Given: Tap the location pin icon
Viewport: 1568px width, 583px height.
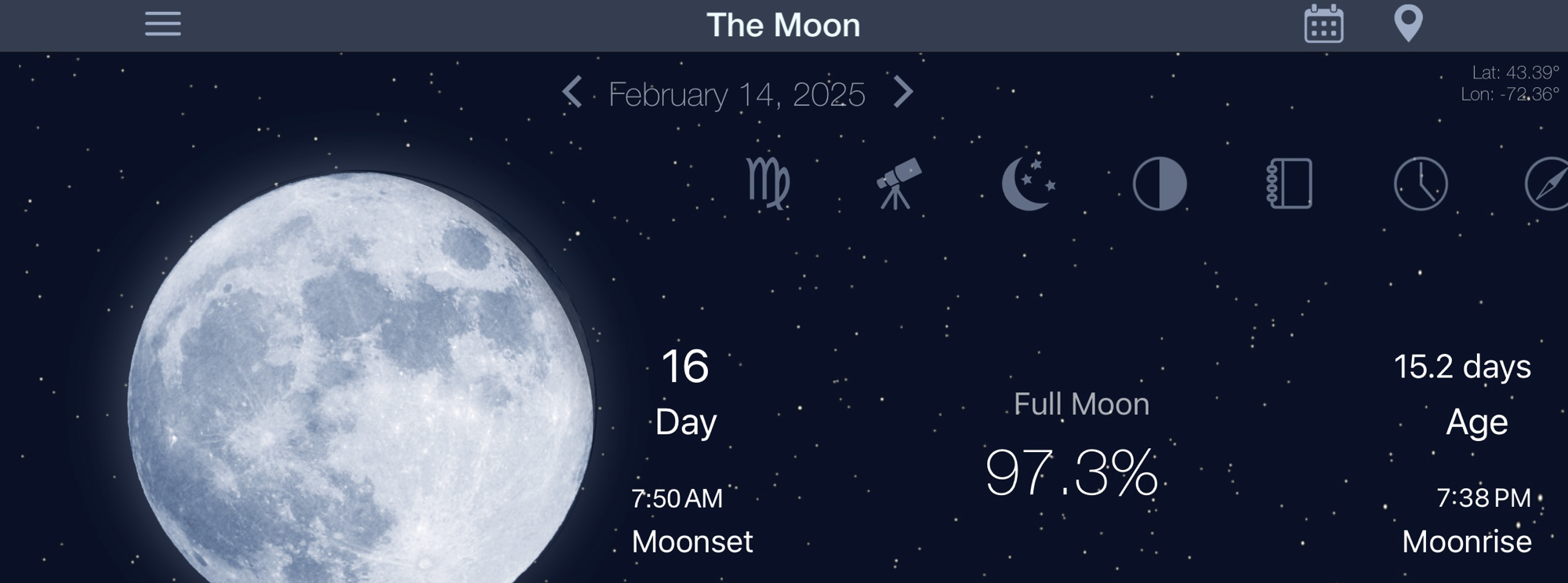Looking at the screenshot, I should point(1408,24).
